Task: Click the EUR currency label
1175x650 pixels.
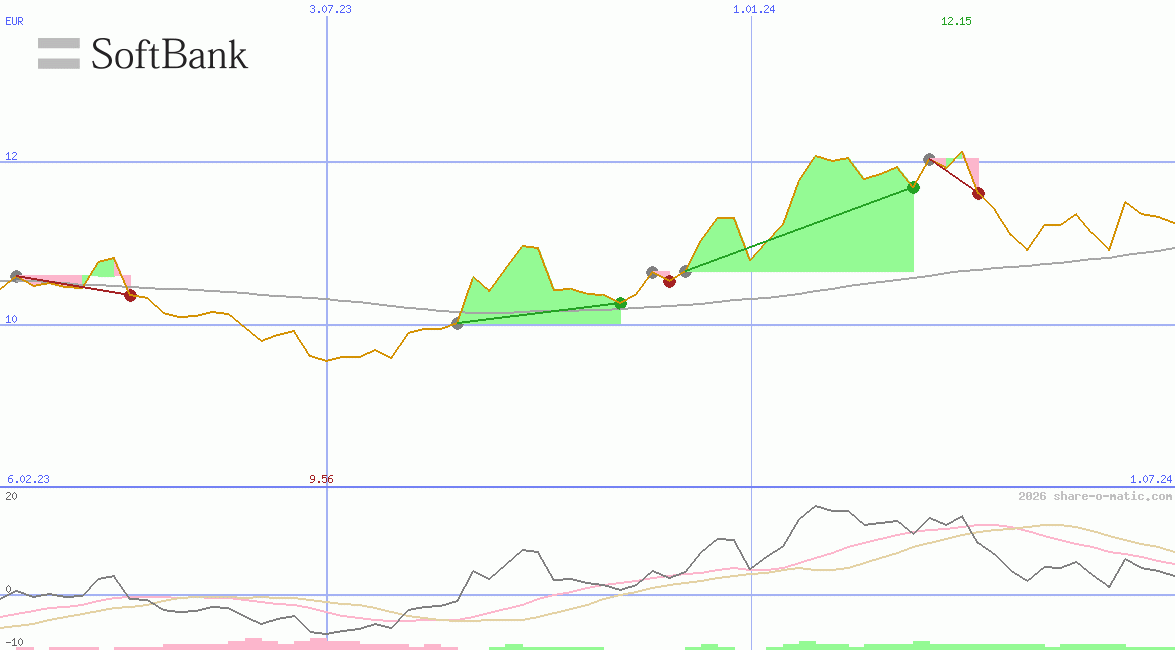Action: [x=14, y=21]
